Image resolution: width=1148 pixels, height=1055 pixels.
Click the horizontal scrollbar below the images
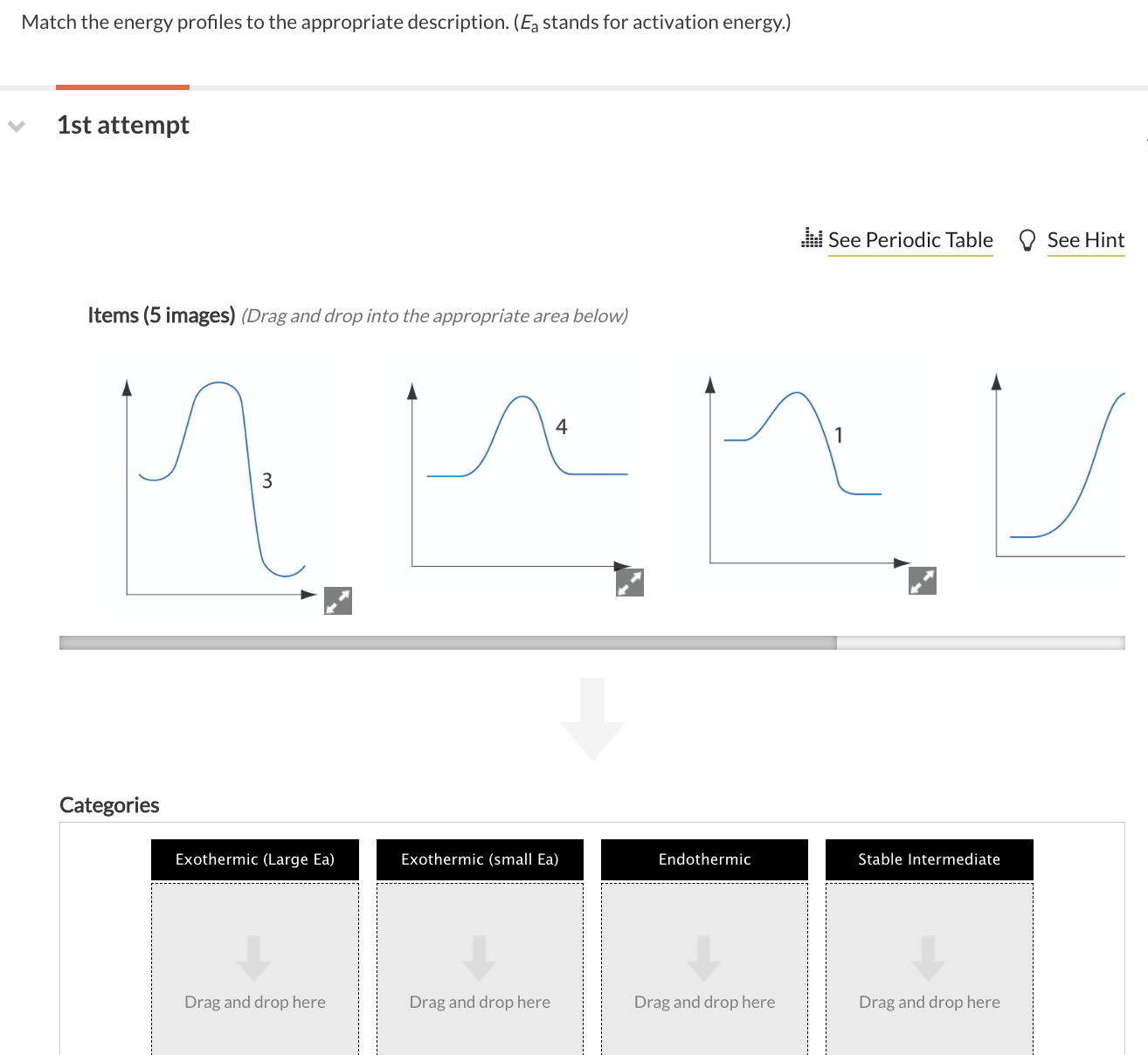[447, 642]
